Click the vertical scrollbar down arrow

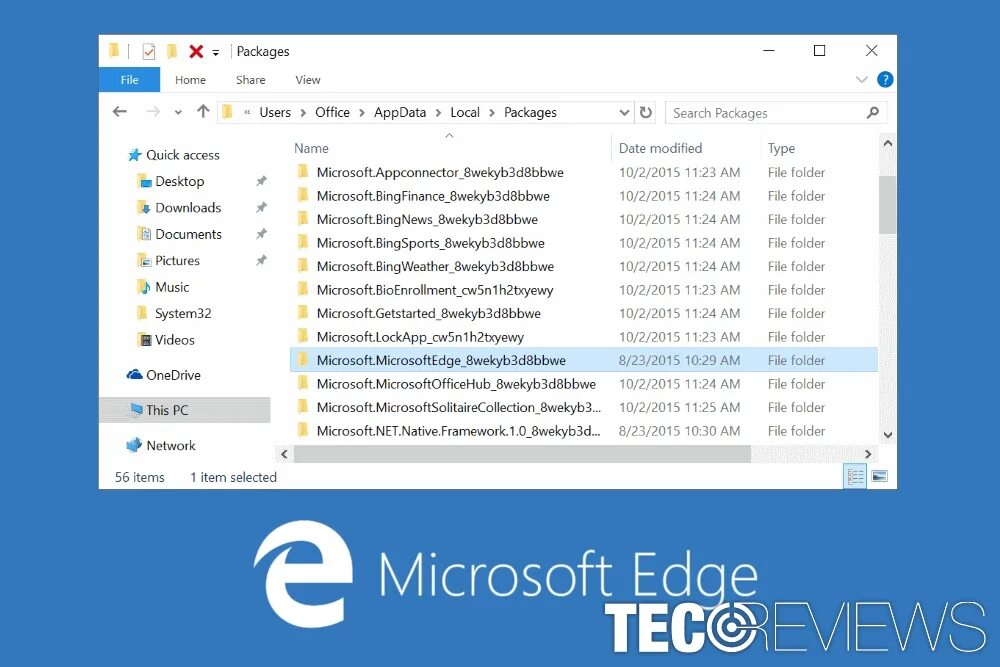pyautogui.click(x=888, y=435)
